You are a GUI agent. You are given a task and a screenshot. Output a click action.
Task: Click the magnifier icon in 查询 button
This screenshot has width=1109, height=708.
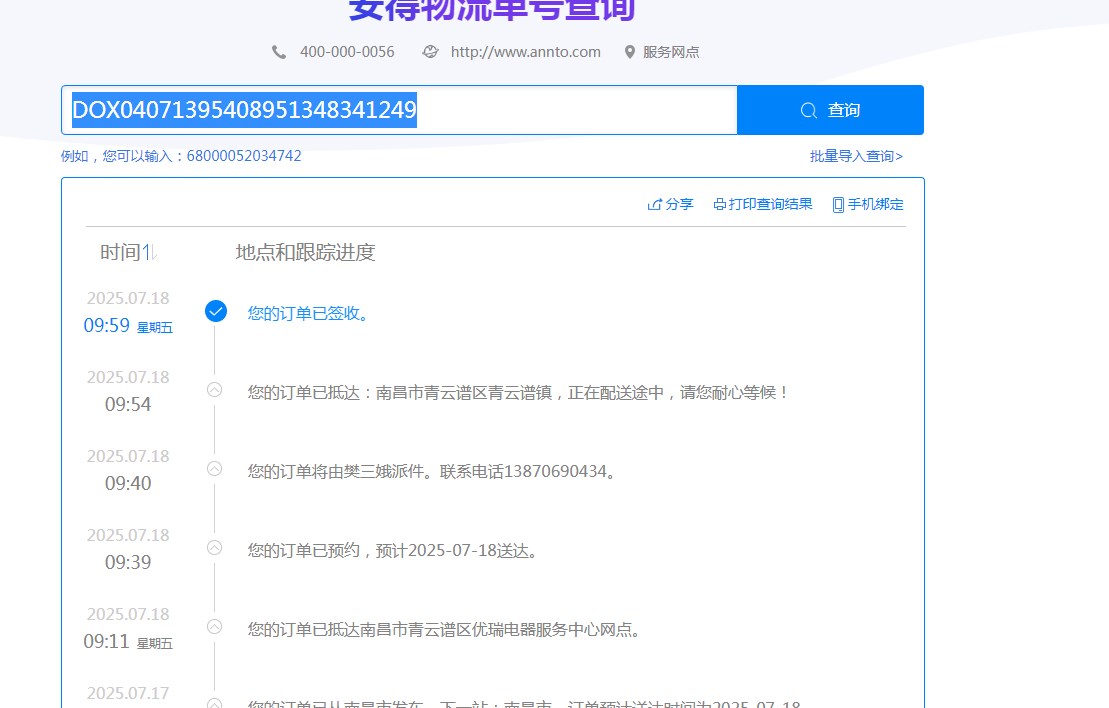coord(808,110)
